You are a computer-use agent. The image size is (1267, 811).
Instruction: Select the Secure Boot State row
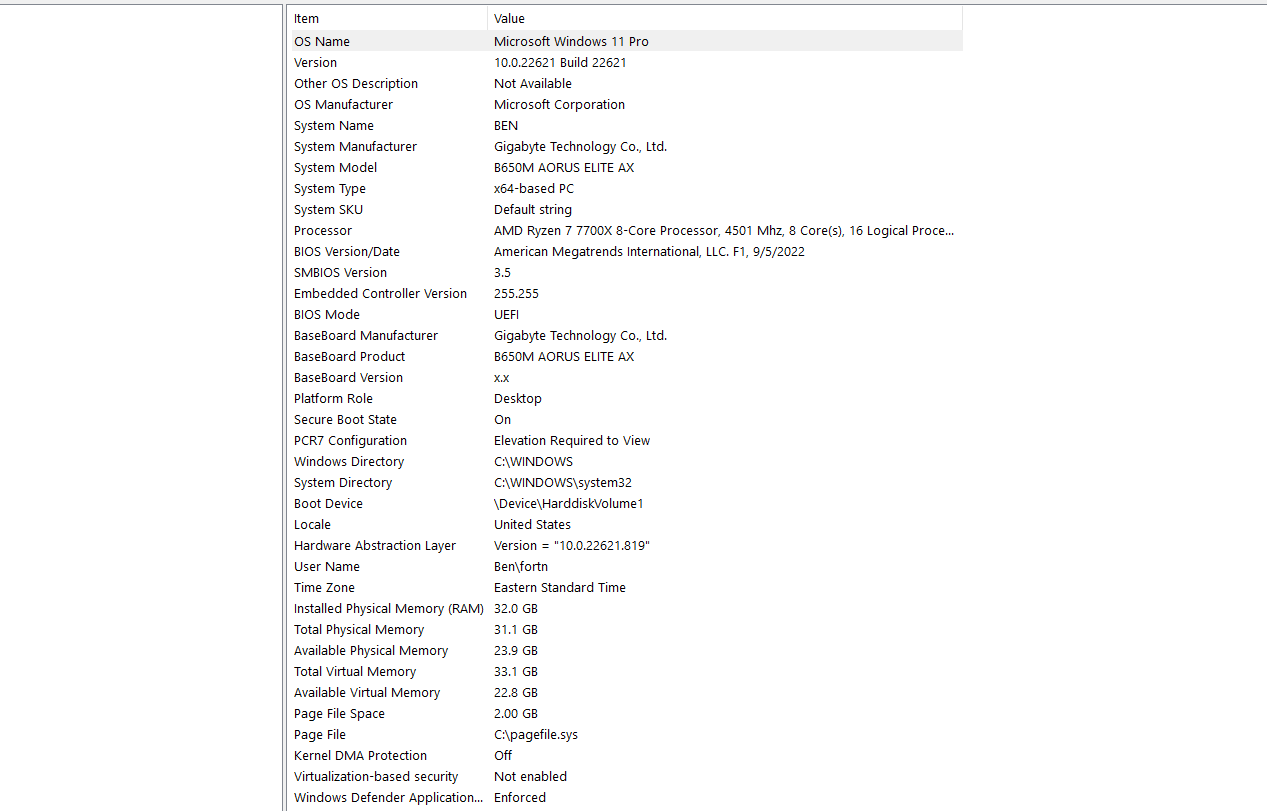tap(626, 419)
